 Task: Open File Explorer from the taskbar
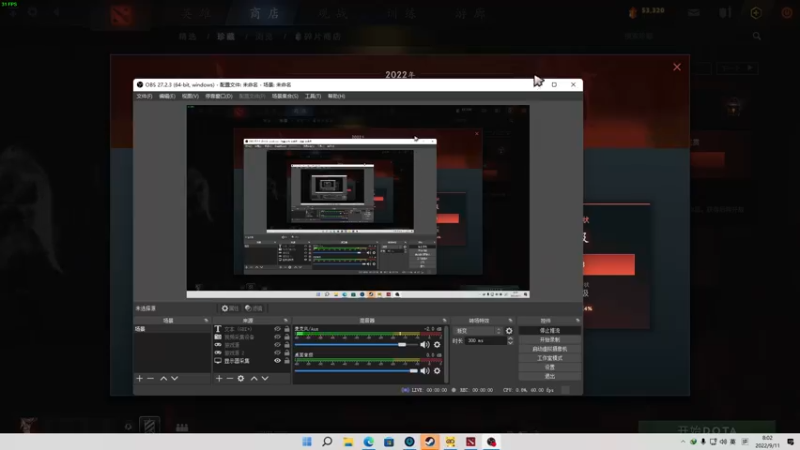348,442
